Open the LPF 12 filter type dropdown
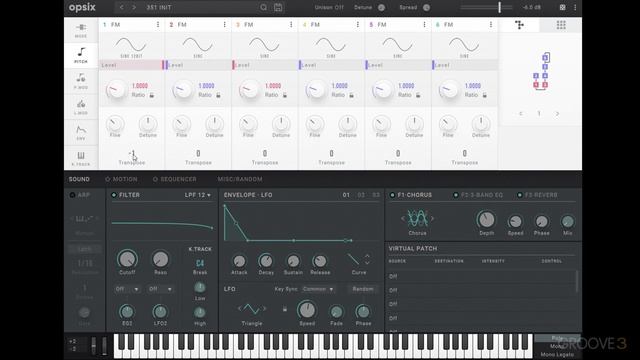 coord(198,195)
